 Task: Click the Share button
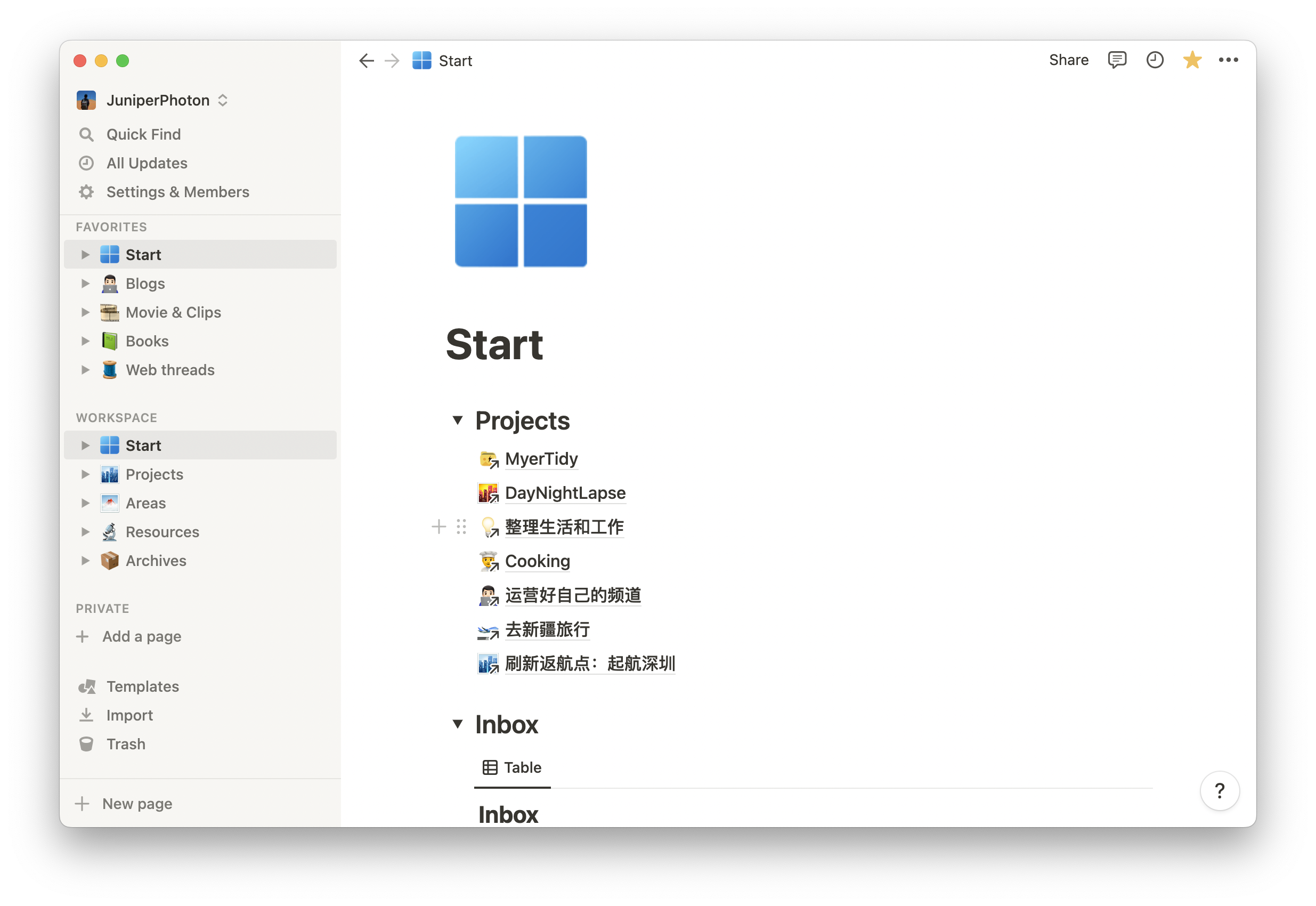point(1068,60)
